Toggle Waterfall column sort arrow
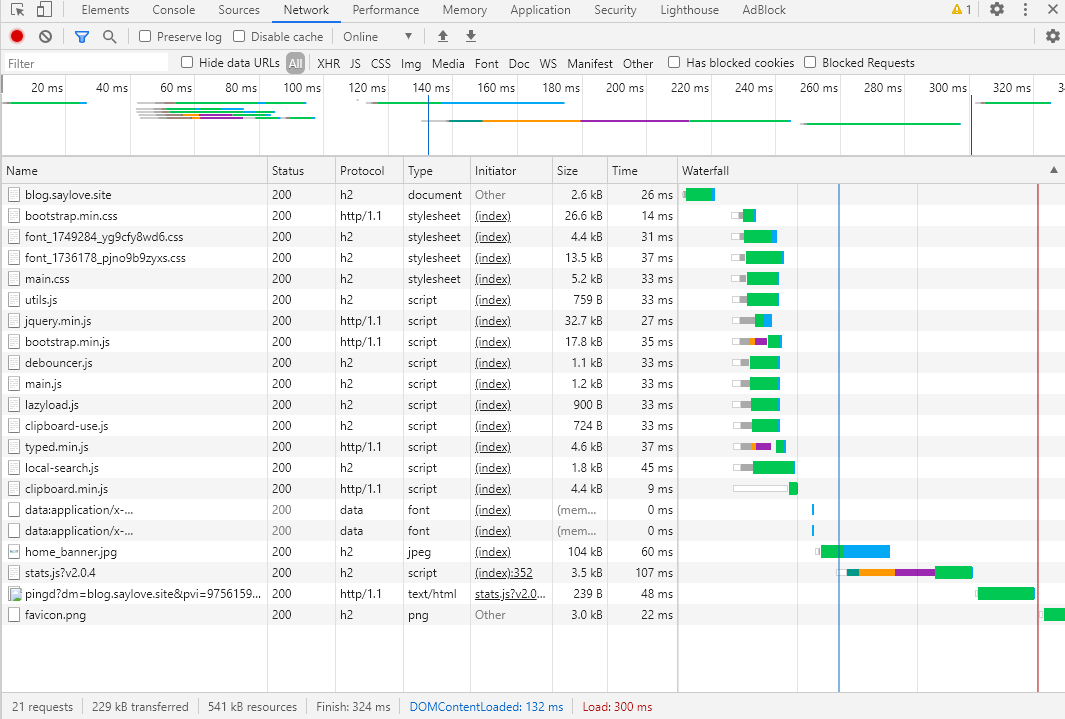1065x719 pixels. click(1053, 170)
